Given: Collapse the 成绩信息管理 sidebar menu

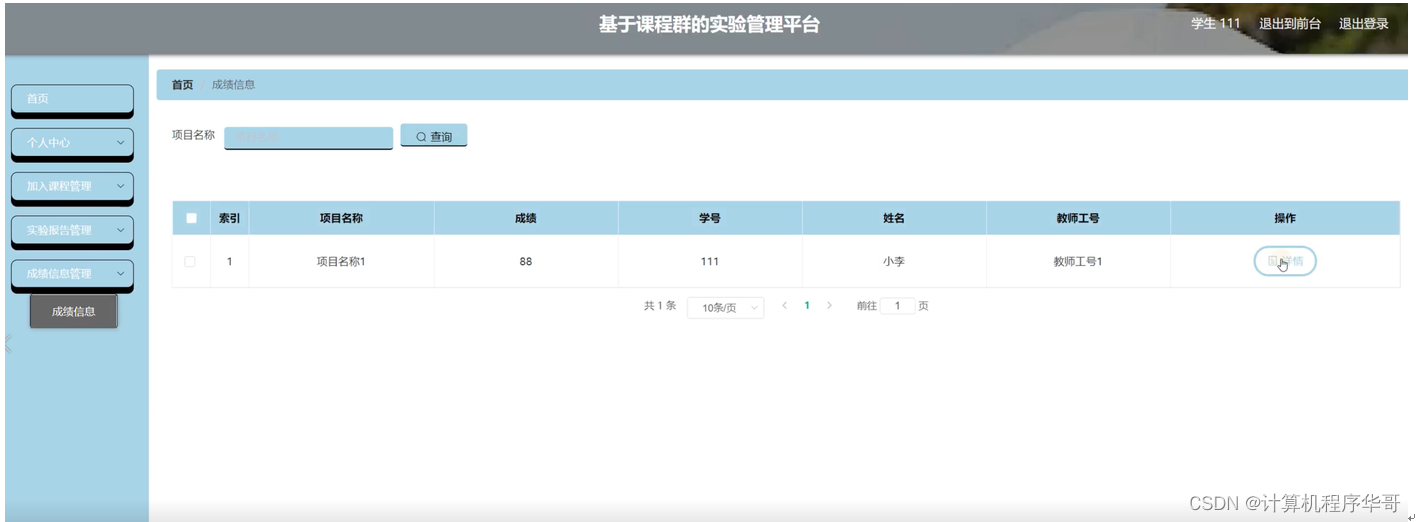Looking at the screenshot, I should [72, 274].
